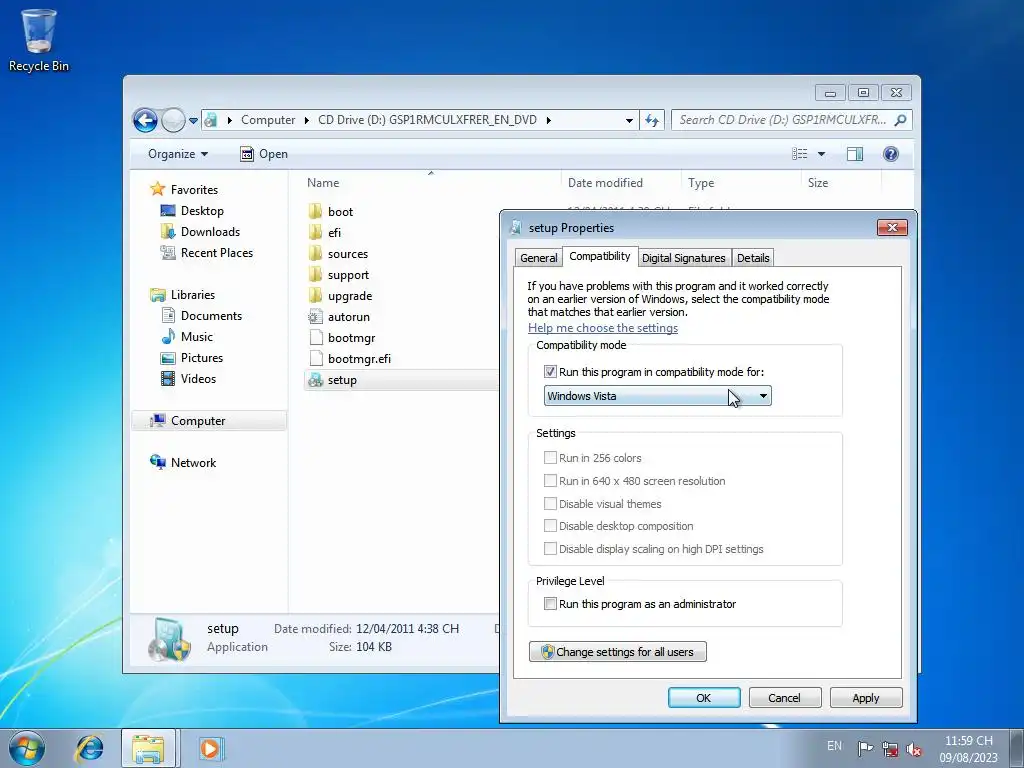Click Explorer's Forward arrow button
Image resolution: width=1024 pixels, height=768 pixels.
tap(173, 120)
